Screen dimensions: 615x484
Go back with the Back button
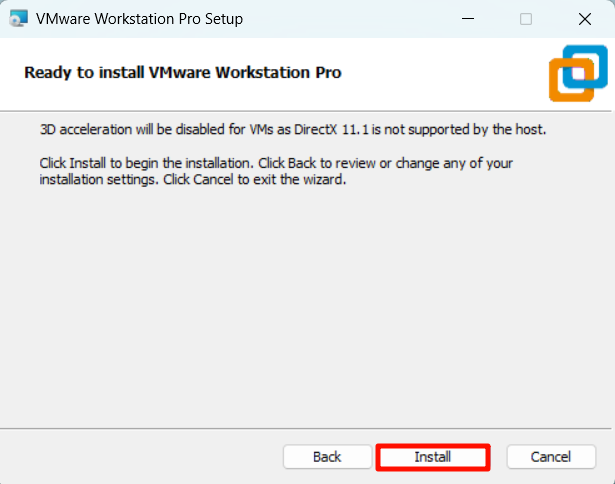[x=327, y=457]
